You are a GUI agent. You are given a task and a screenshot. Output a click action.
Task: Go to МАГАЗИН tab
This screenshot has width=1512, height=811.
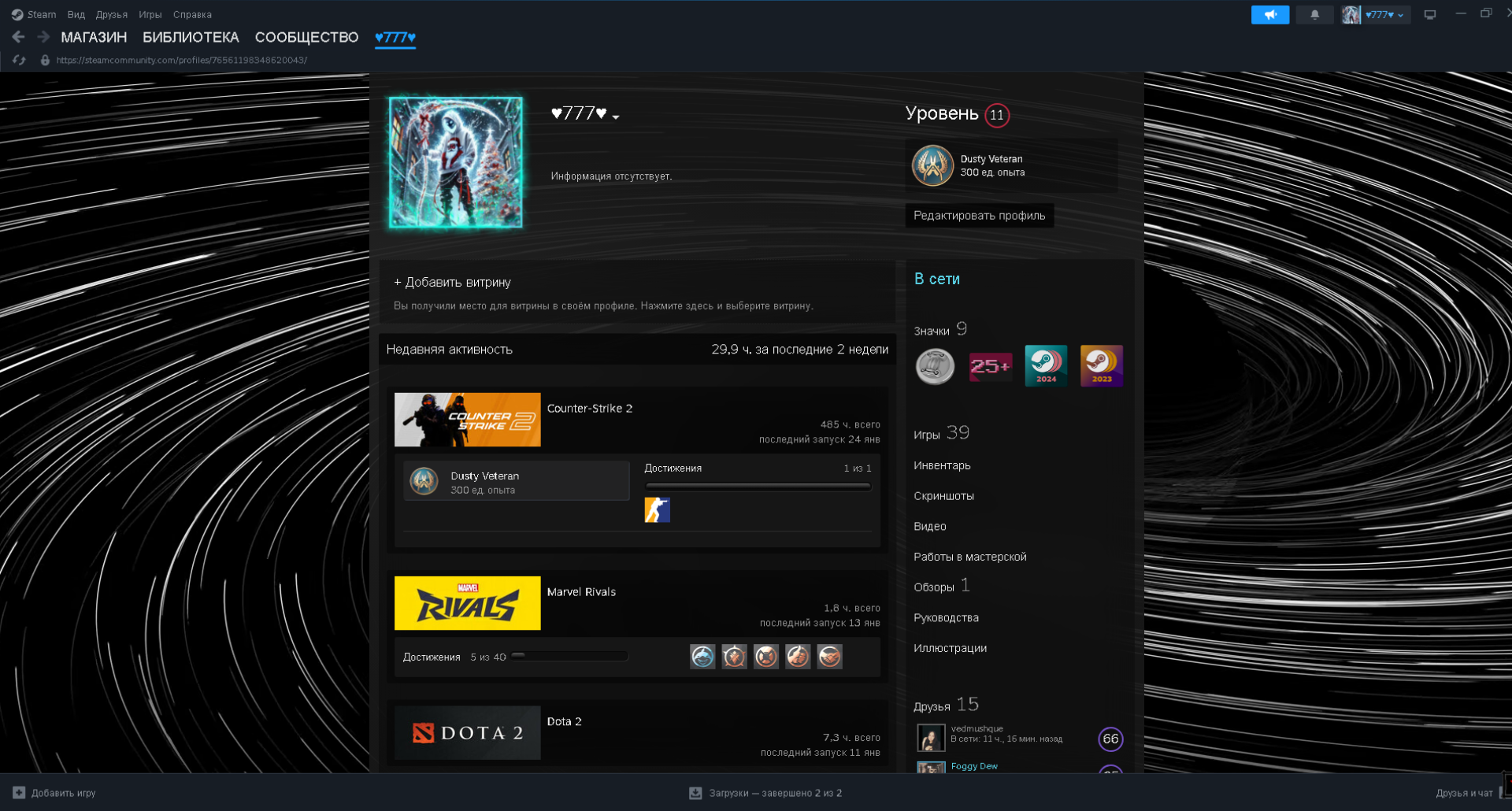(x=94, y=37)
